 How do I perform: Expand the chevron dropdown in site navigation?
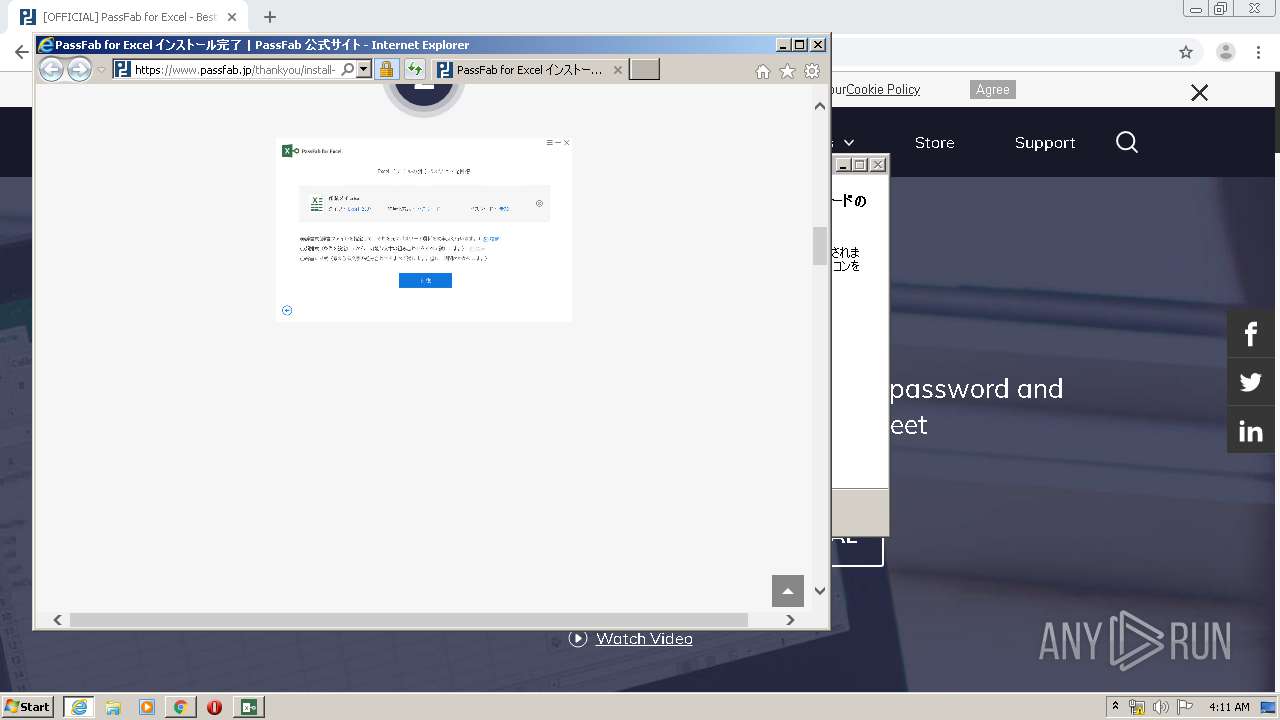coord(849,143)
